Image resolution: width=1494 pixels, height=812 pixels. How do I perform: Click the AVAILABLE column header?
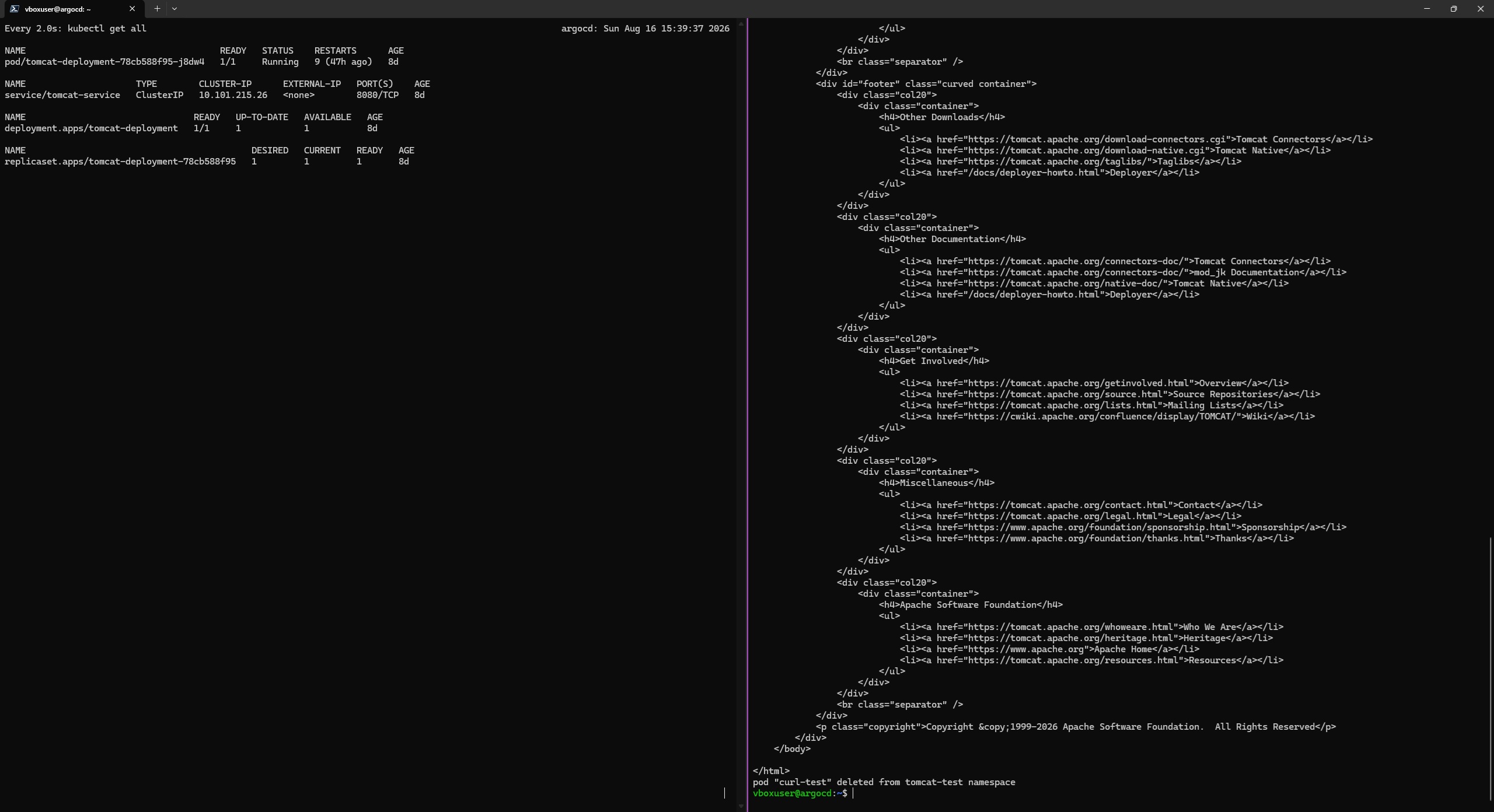327,117
